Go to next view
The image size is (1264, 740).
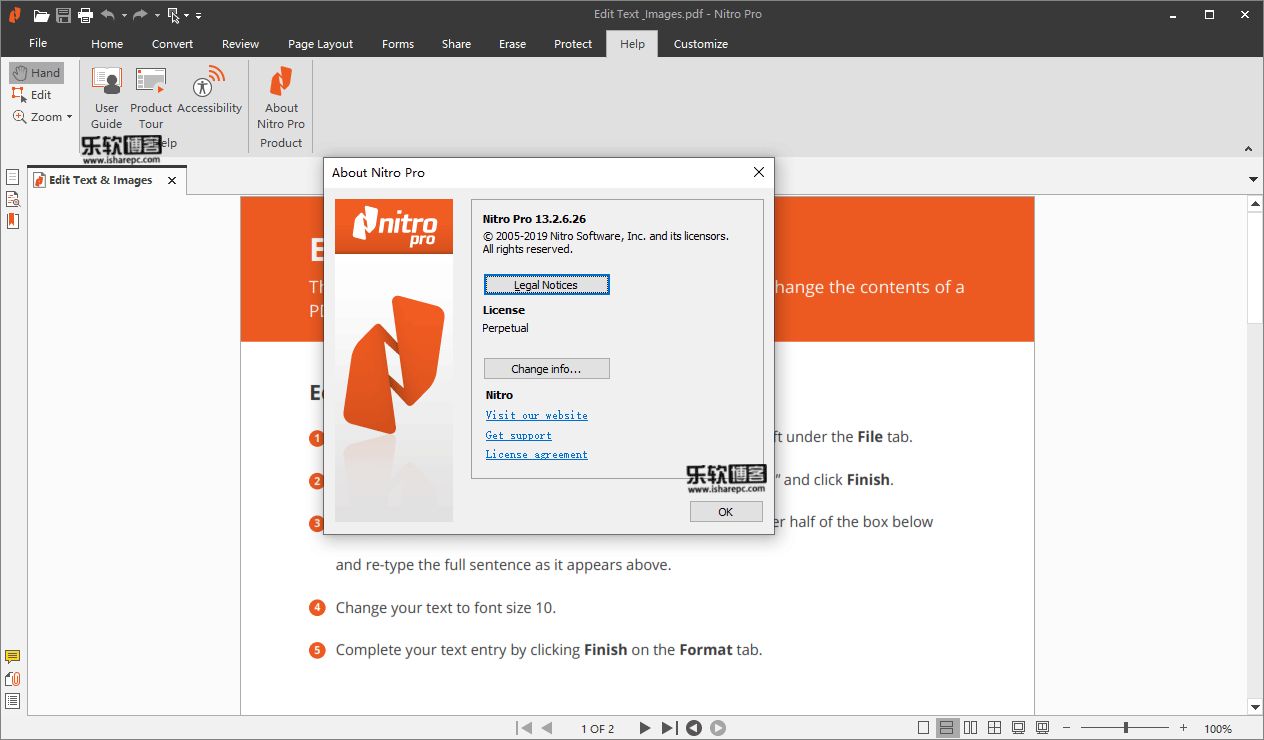click(x=718, y=728)
